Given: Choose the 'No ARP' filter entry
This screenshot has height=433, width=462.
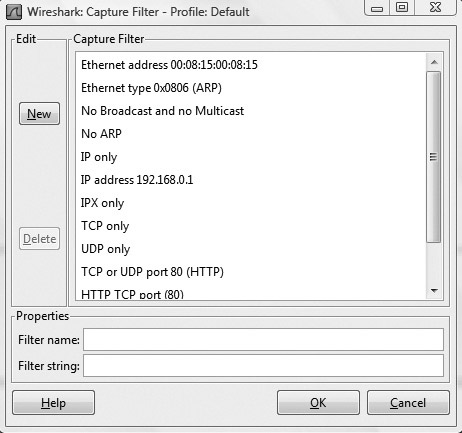Looking at the screenshot, I should pos(251,134).
